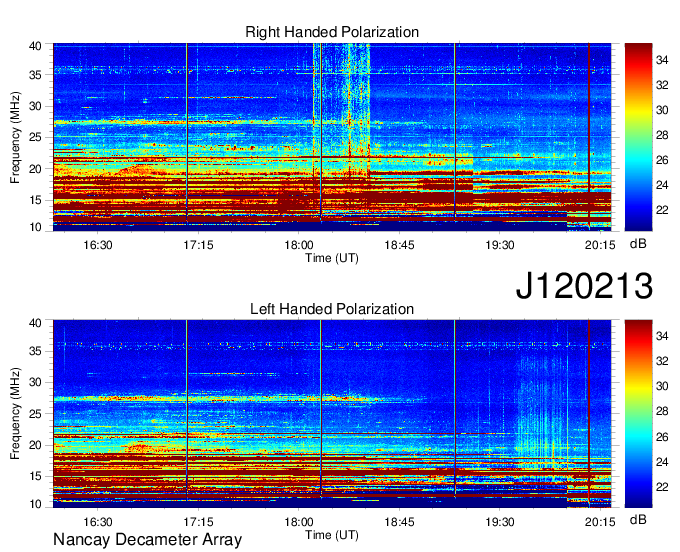Screen dimensions: 680x552
Task: Click the 25 MHz tick label on top plot
Action: 35,137
